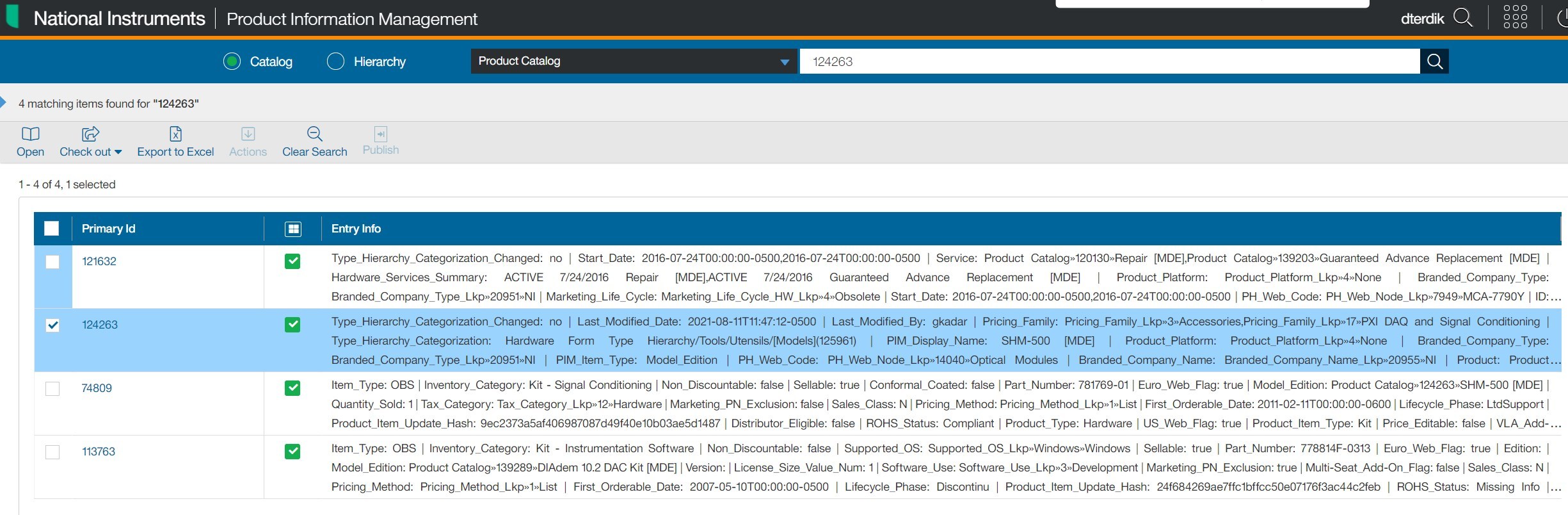Open item link 74809
1568x515 pixels.
(x=97, y=388)
